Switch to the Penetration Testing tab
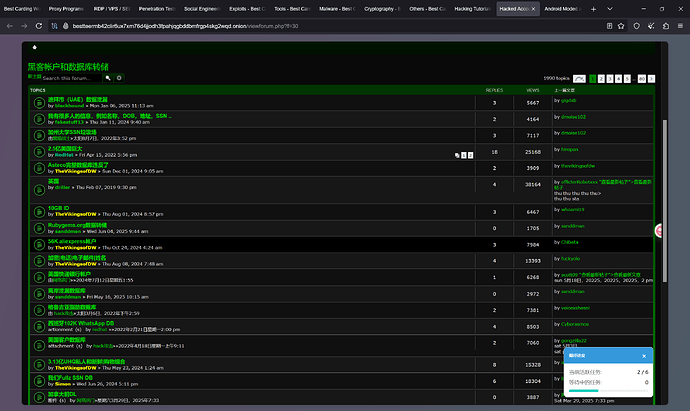Viewport: 690px width, 411px height. click(157, 9)
